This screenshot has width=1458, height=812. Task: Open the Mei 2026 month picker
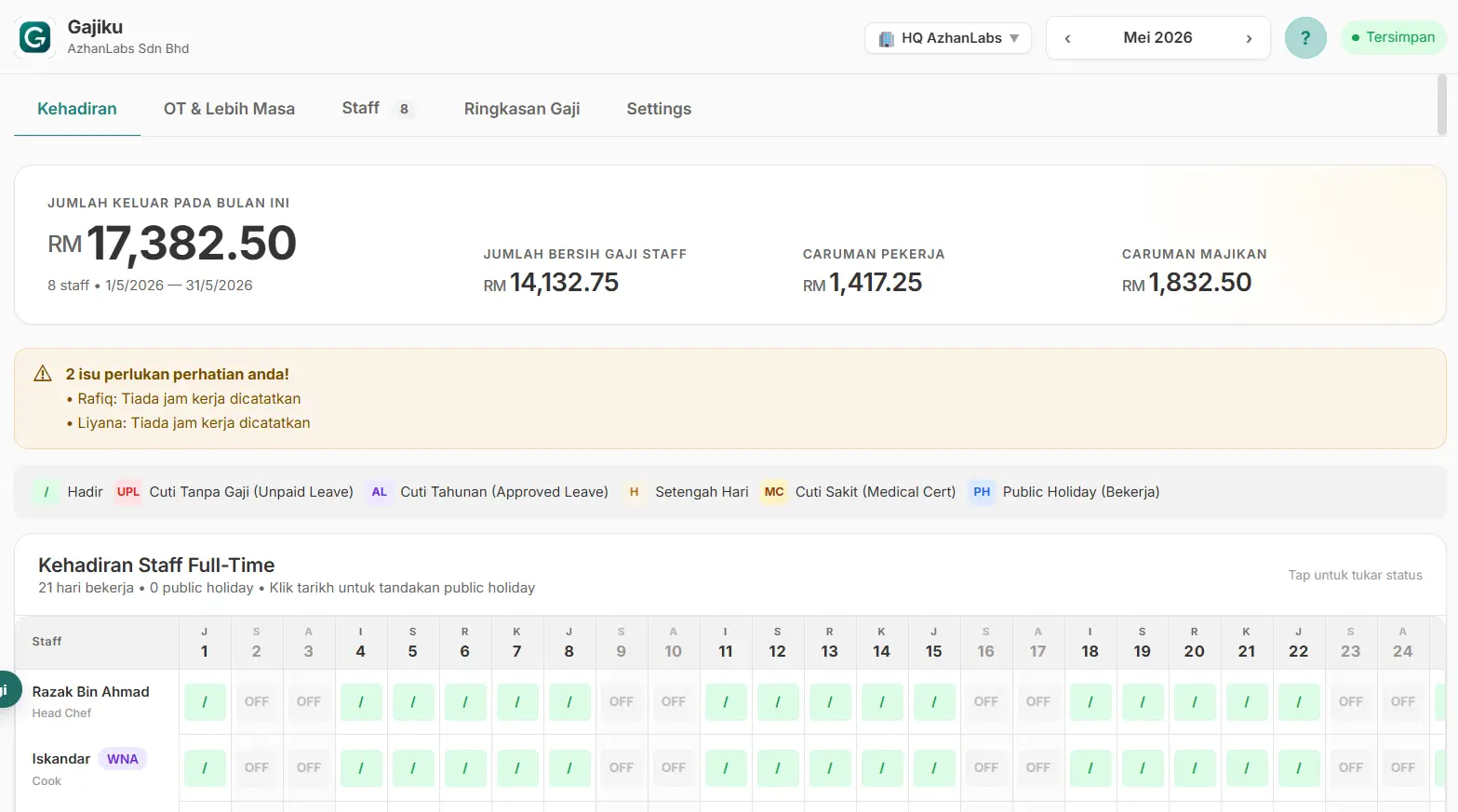point(1157,37)
